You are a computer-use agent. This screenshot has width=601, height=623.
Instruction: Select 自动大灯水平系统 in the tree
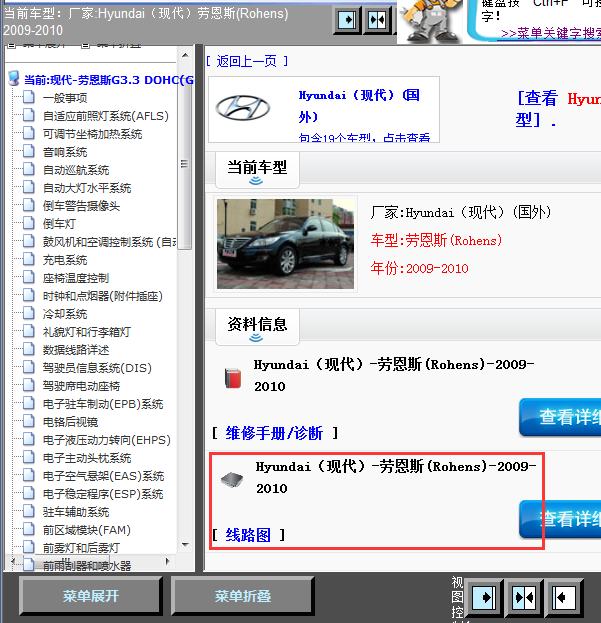pos(87,188)
